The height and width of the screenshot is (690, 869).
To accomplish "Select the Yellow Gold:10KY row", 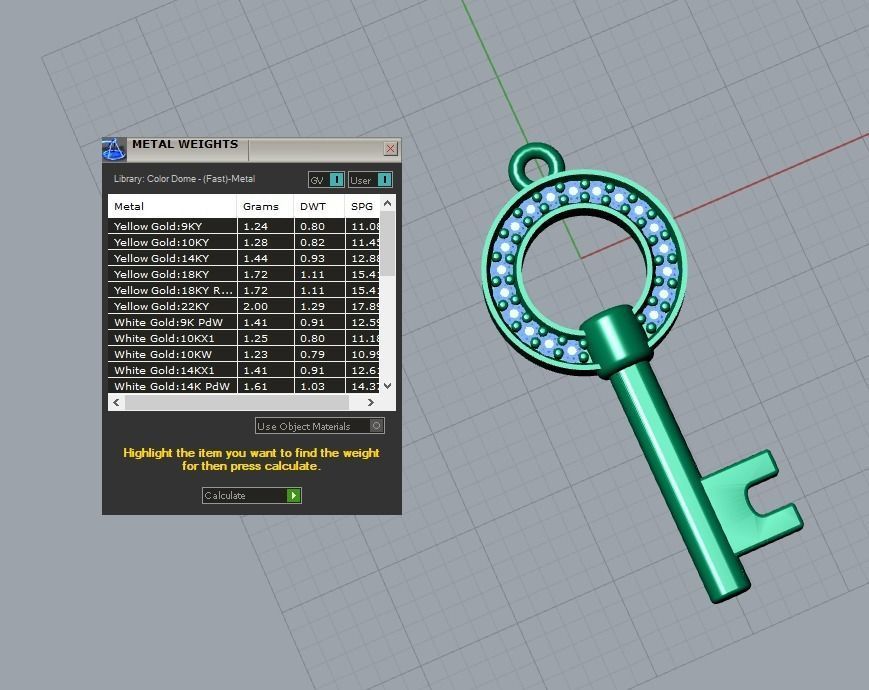I will pyautogui.click(x=244, y=242).
